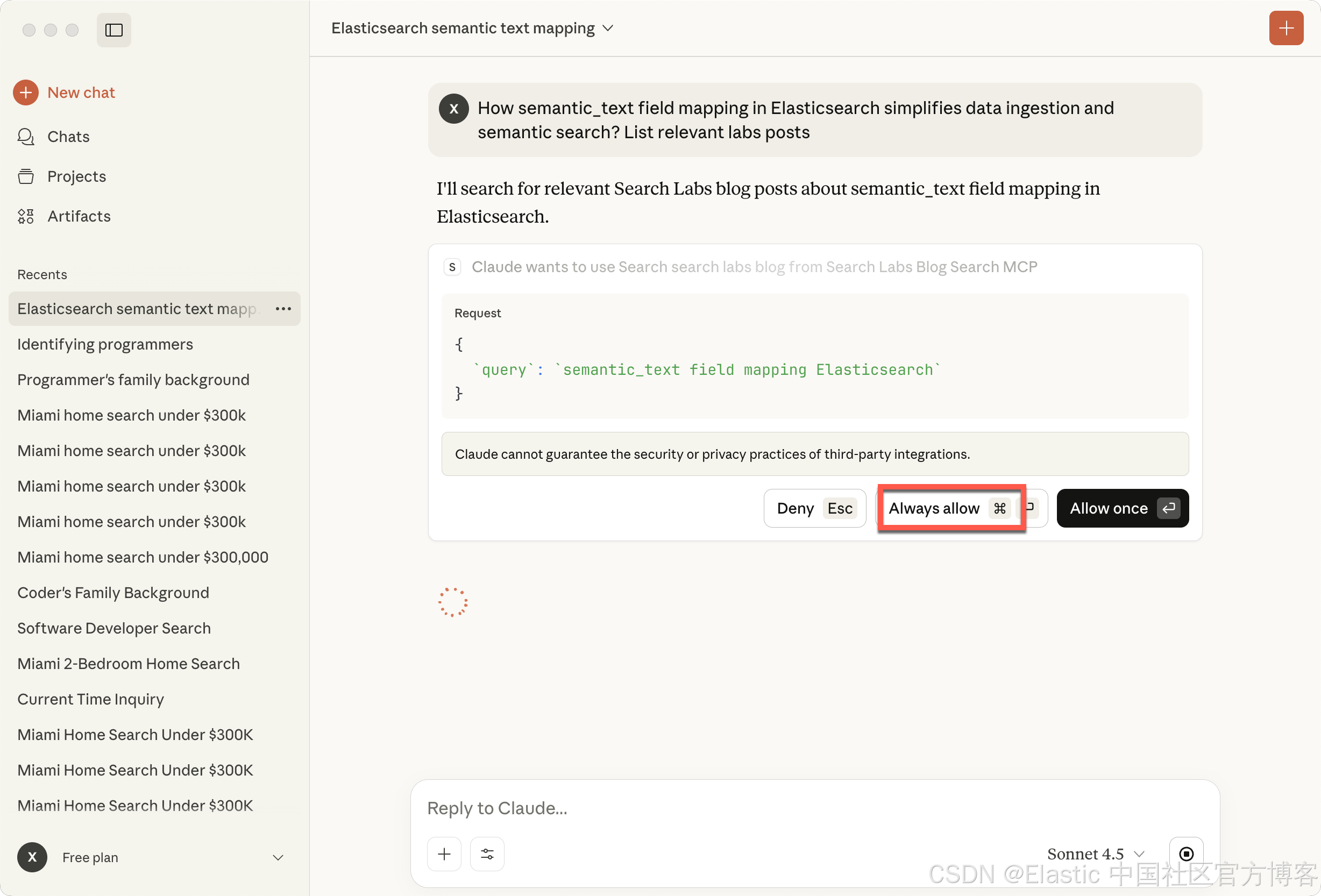This screenshot has width=1321, height=896.
Task: Open Software Developer Search chat
Action: [113, 628]
